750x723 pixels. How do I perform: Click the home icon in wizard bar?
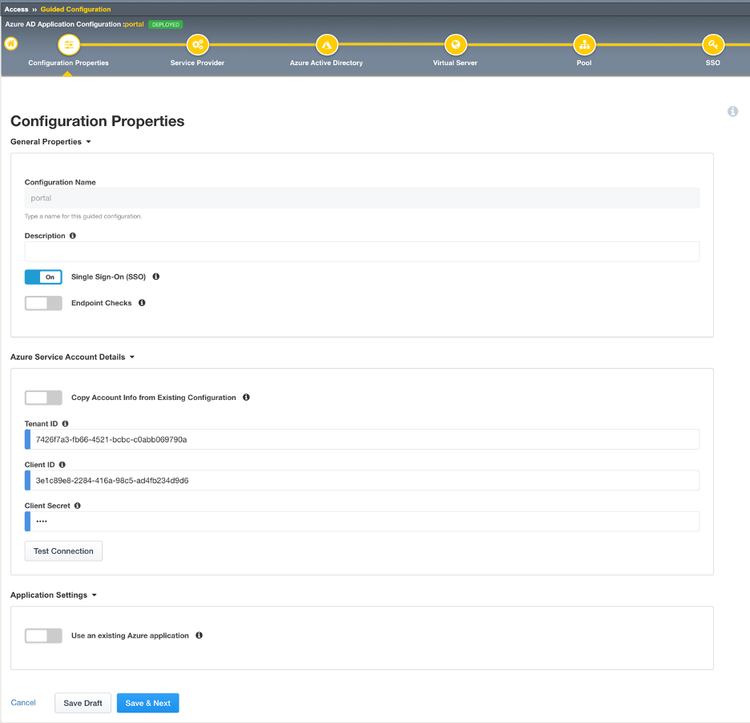coord(11,44)
